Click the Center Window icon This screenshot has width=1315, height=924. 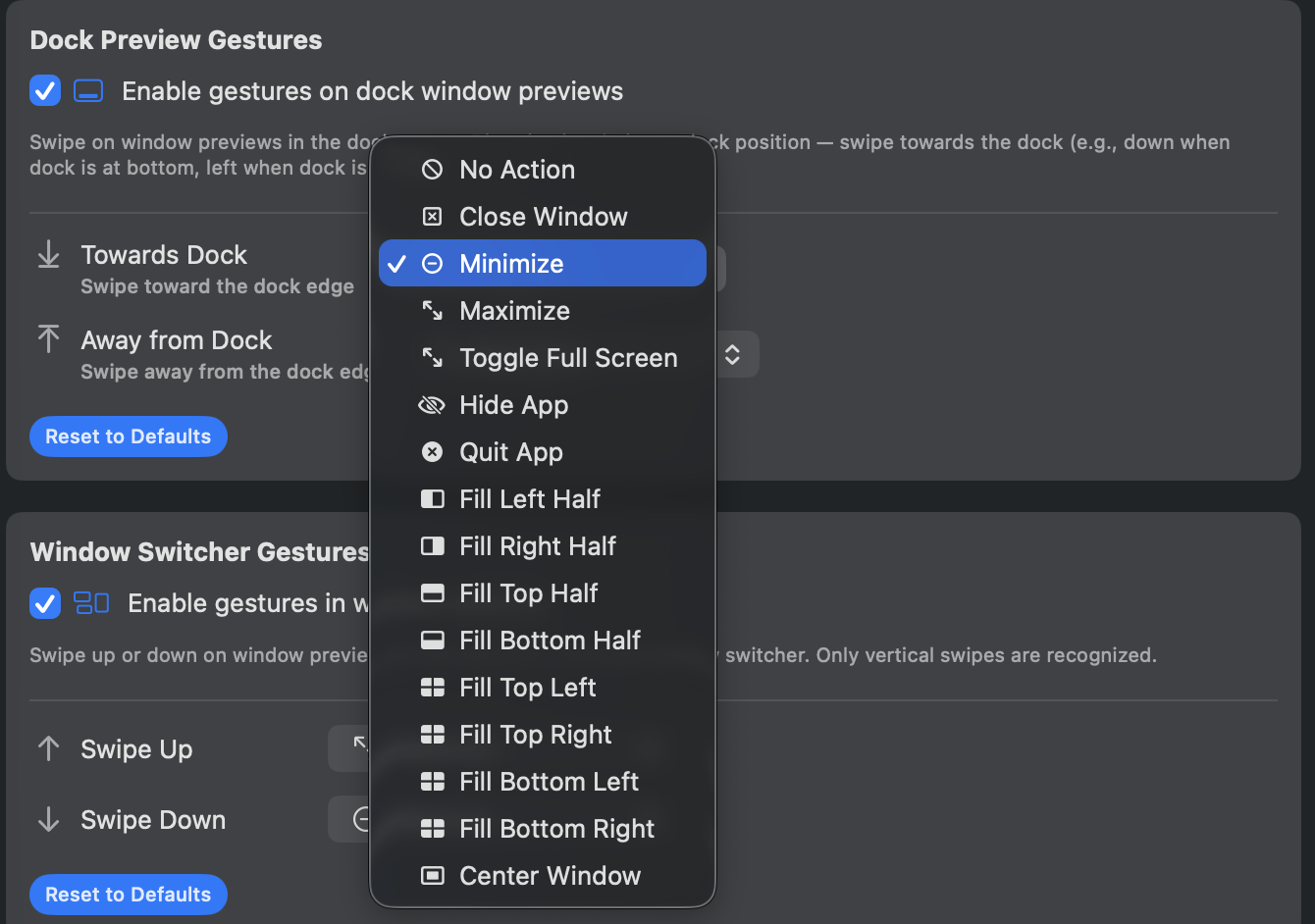point(432,875)
